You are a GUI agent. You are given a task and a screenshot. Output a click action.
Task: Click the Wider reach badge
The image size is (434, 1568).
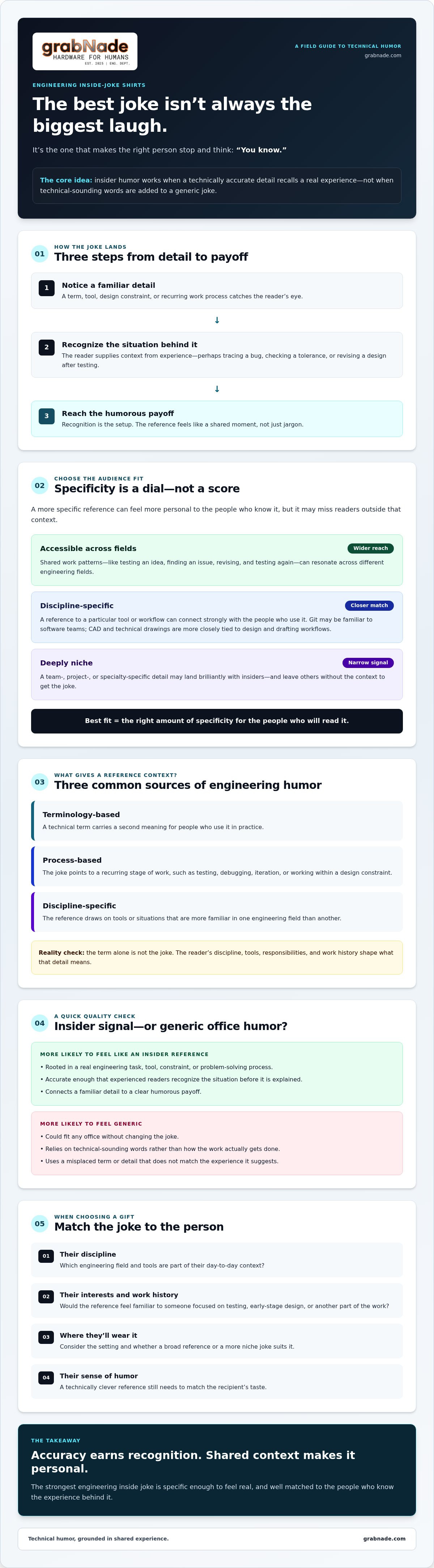coord(370,548)
